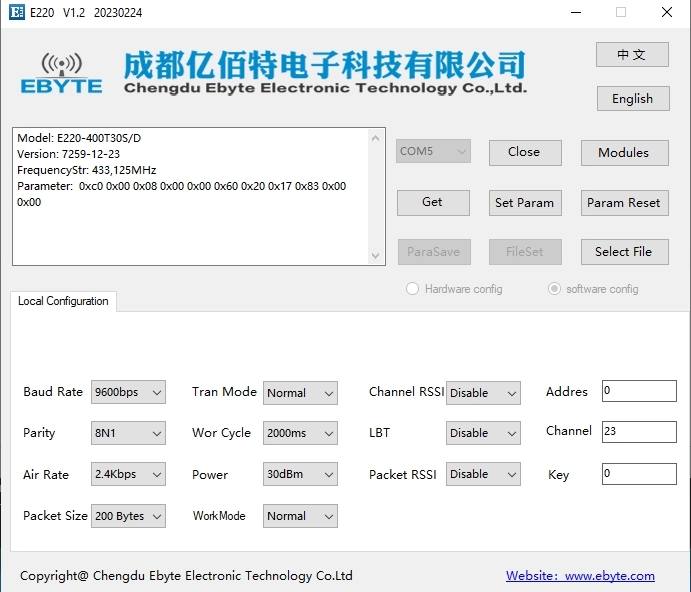The height and width of the screenshot is (592, 691).
Task: Click scroll down arrow in info box
Action: (375, 255)
